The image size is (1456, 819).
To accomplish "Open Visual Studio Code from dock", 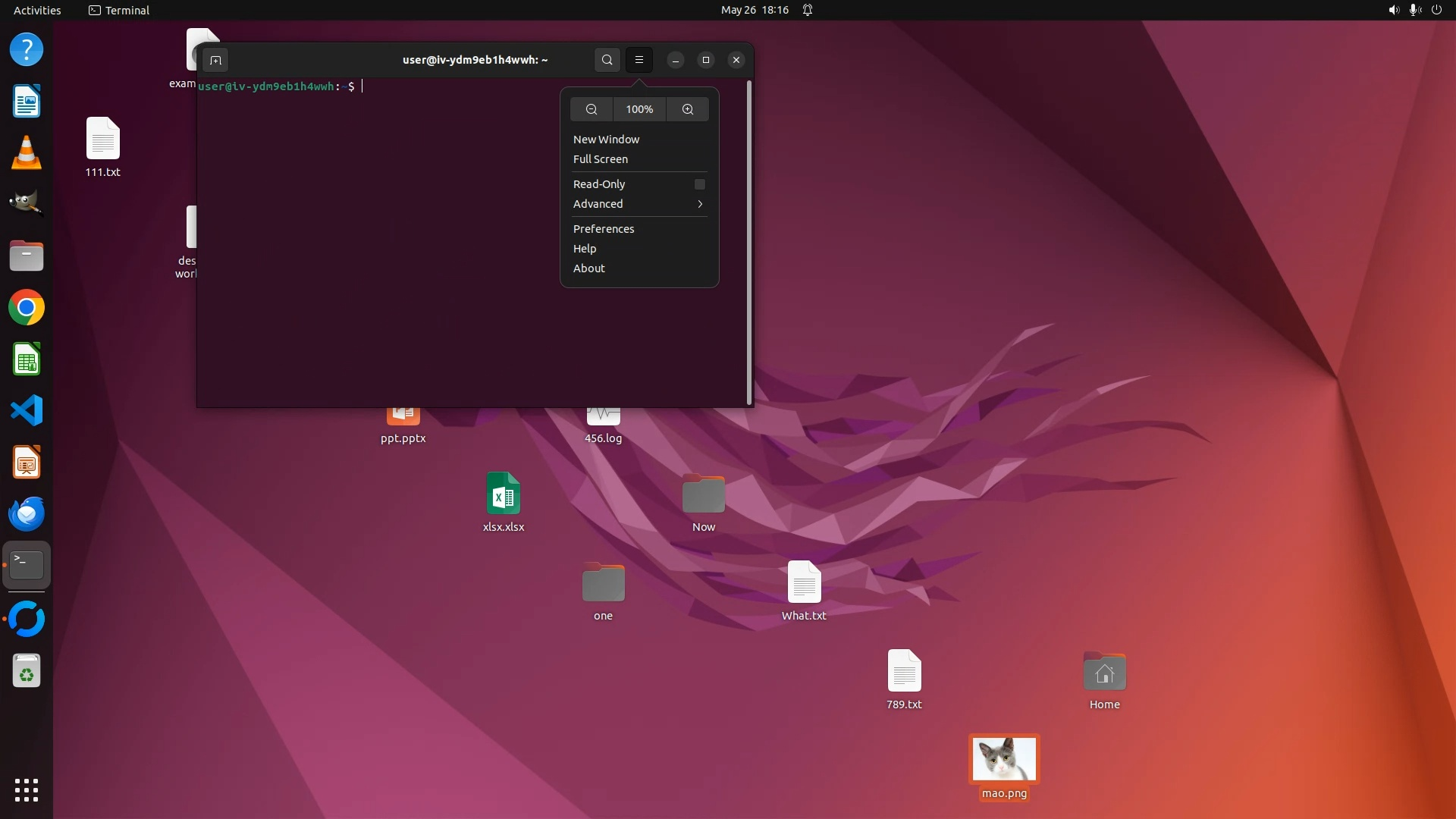I will click(x=27, y=411).
